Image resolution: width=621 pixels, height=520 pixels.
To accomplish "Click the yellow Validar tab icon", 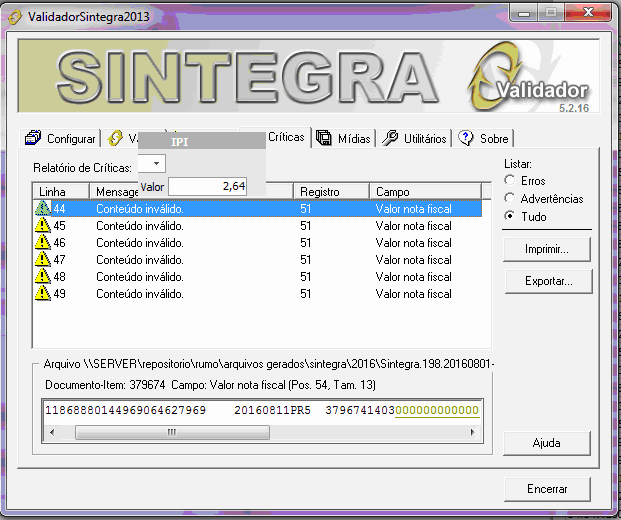I will point(115,138).
